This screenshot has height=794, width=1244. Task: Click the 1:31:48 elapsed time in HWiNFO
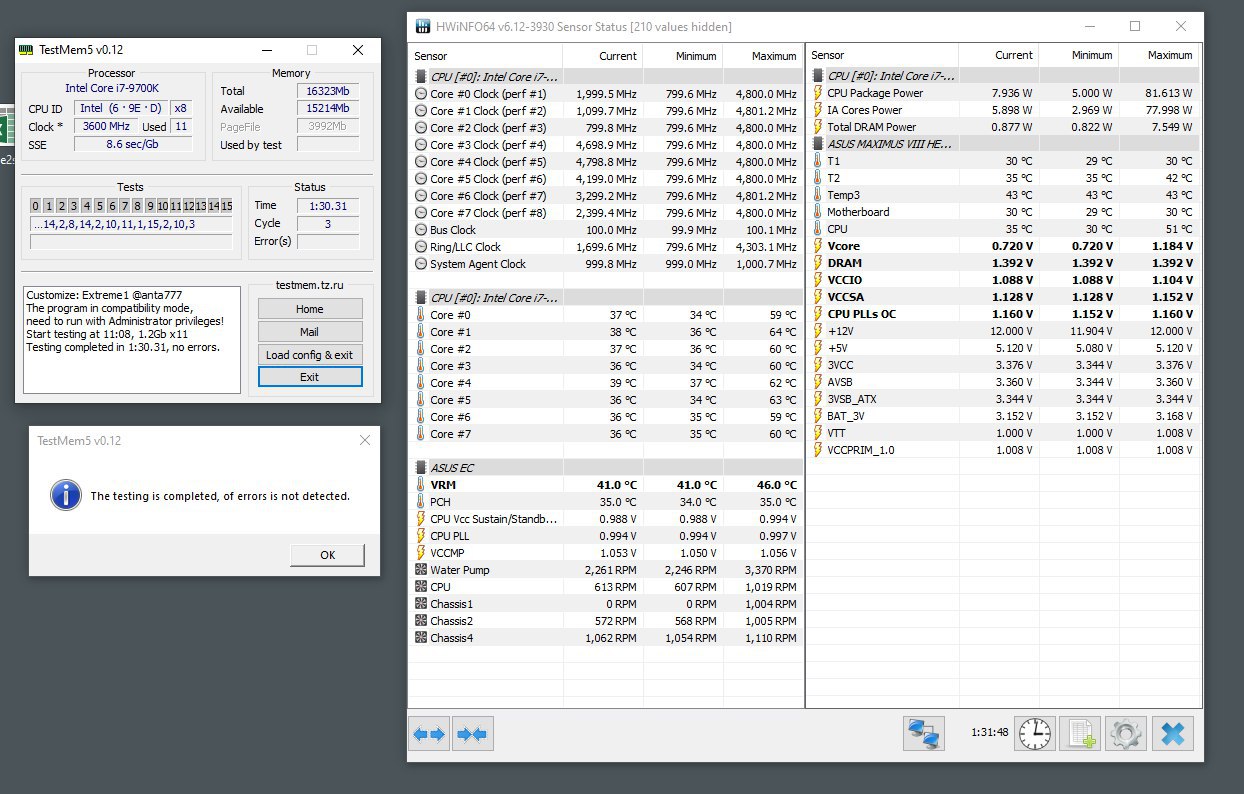[988, 732]
